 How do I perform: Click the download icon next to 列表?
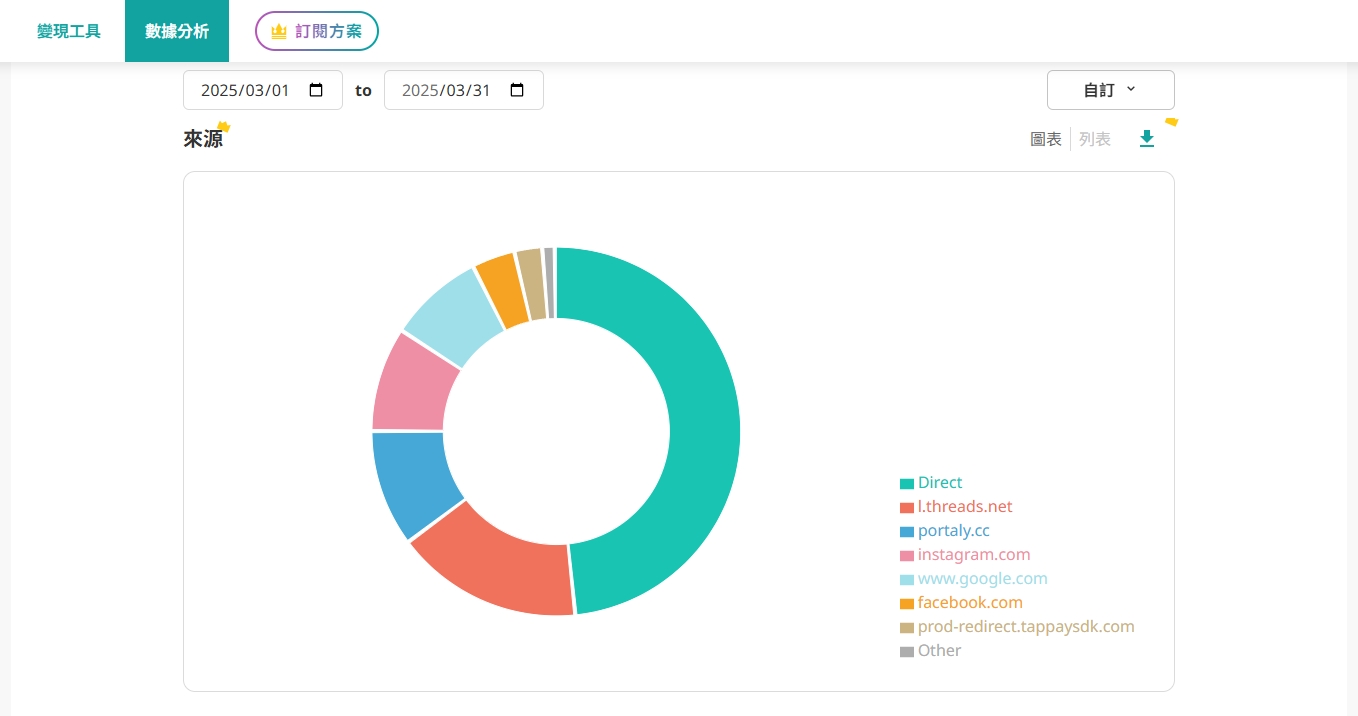click(x=1147, y=139)
